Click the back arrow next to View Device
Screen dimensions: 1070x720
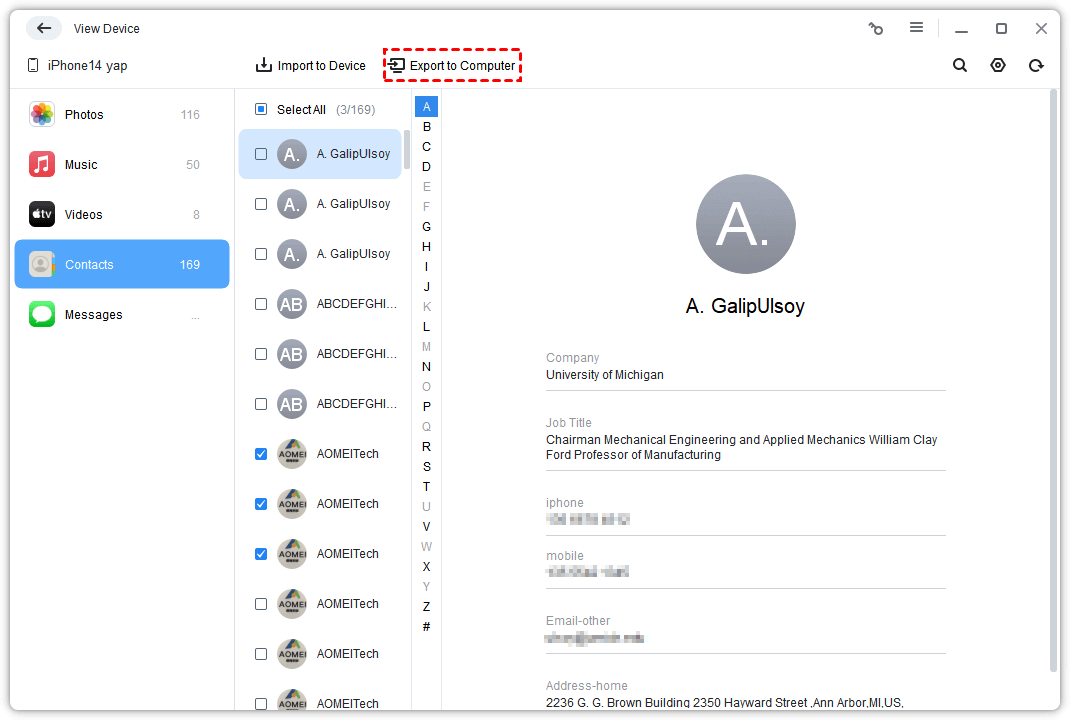click(44, 28)
